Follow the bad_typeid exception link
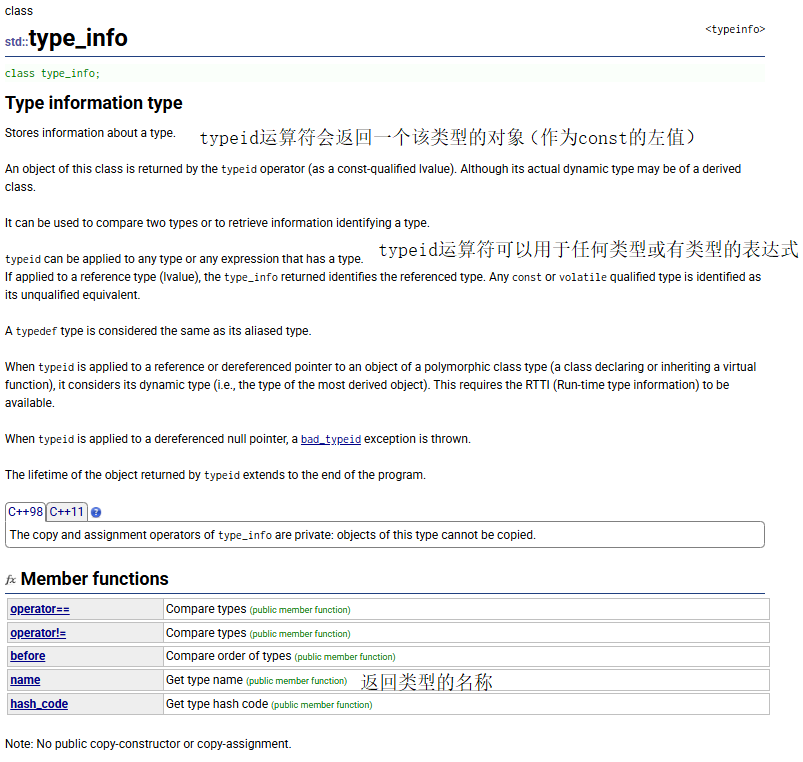This screenshot has width=803, height=762. point(331,439)
